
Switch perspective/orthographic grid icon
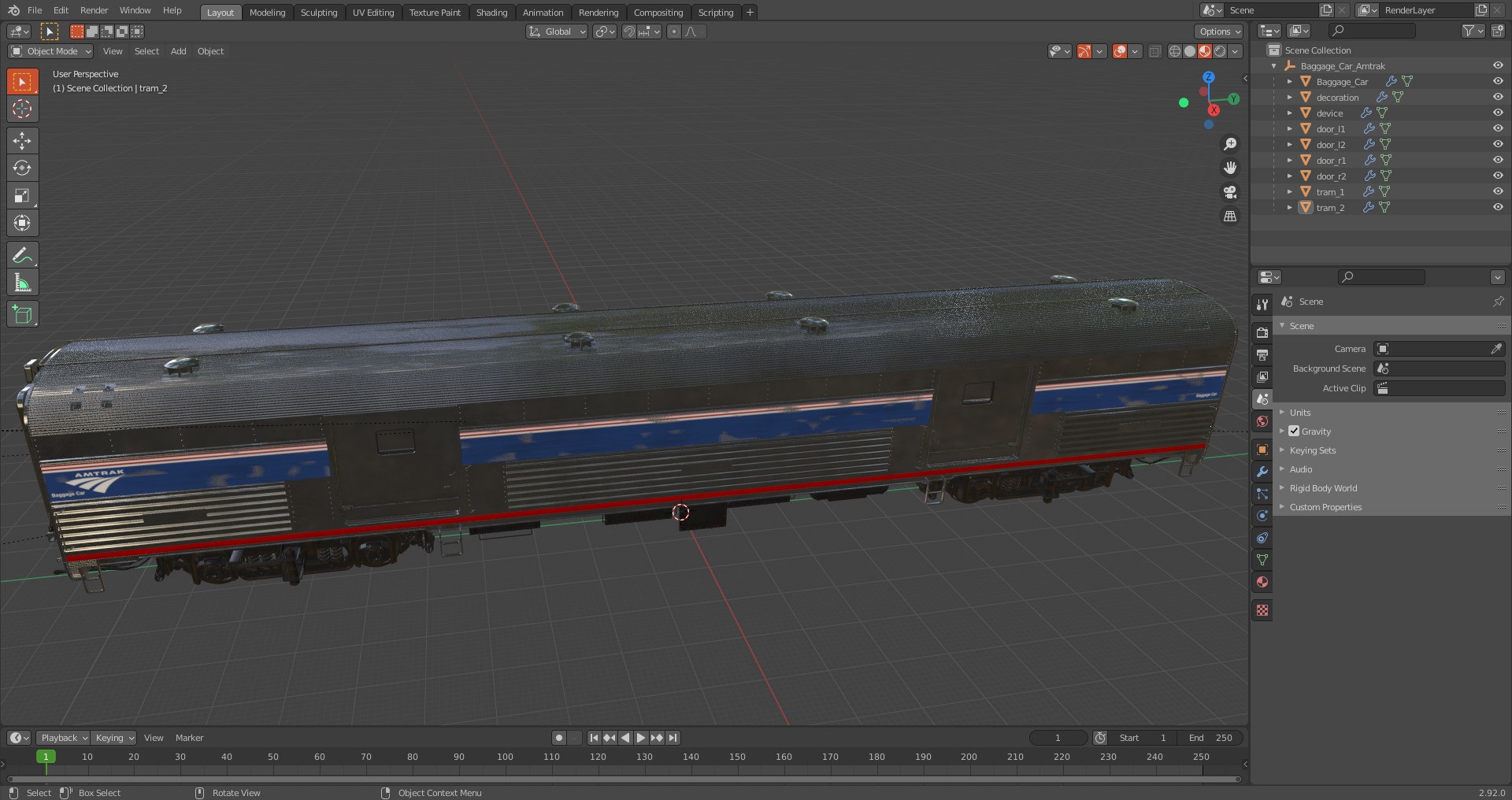click(1229, 216)
